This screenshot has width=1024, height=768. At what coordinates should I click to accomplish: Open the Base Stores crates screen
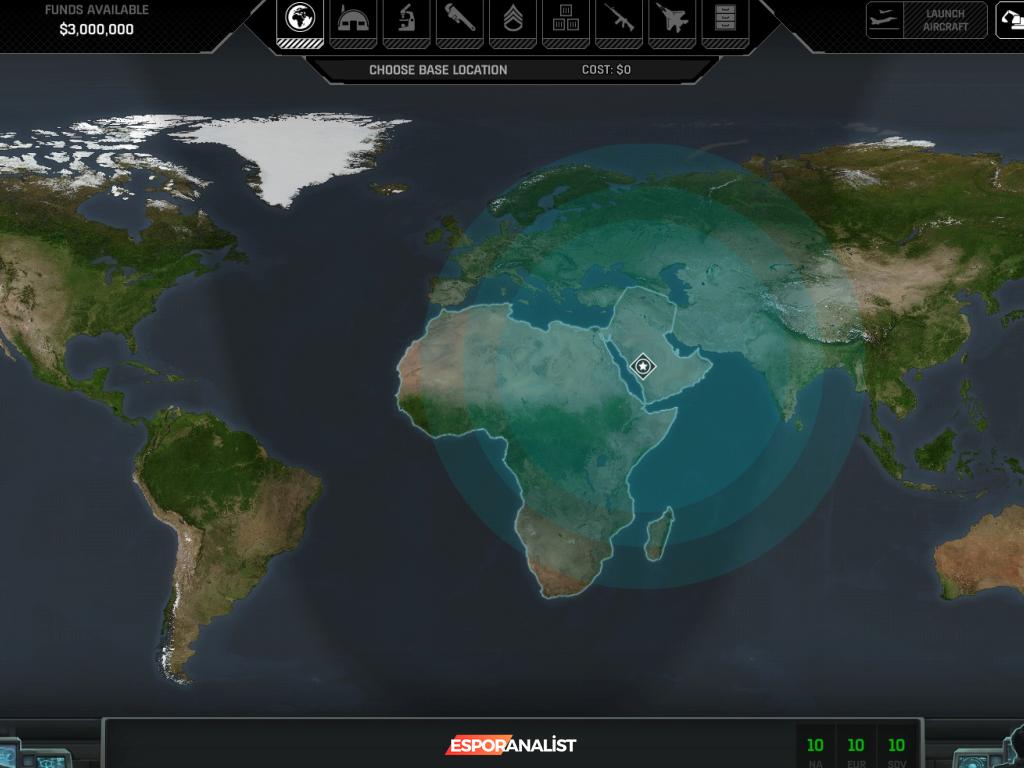pos(565,19)
